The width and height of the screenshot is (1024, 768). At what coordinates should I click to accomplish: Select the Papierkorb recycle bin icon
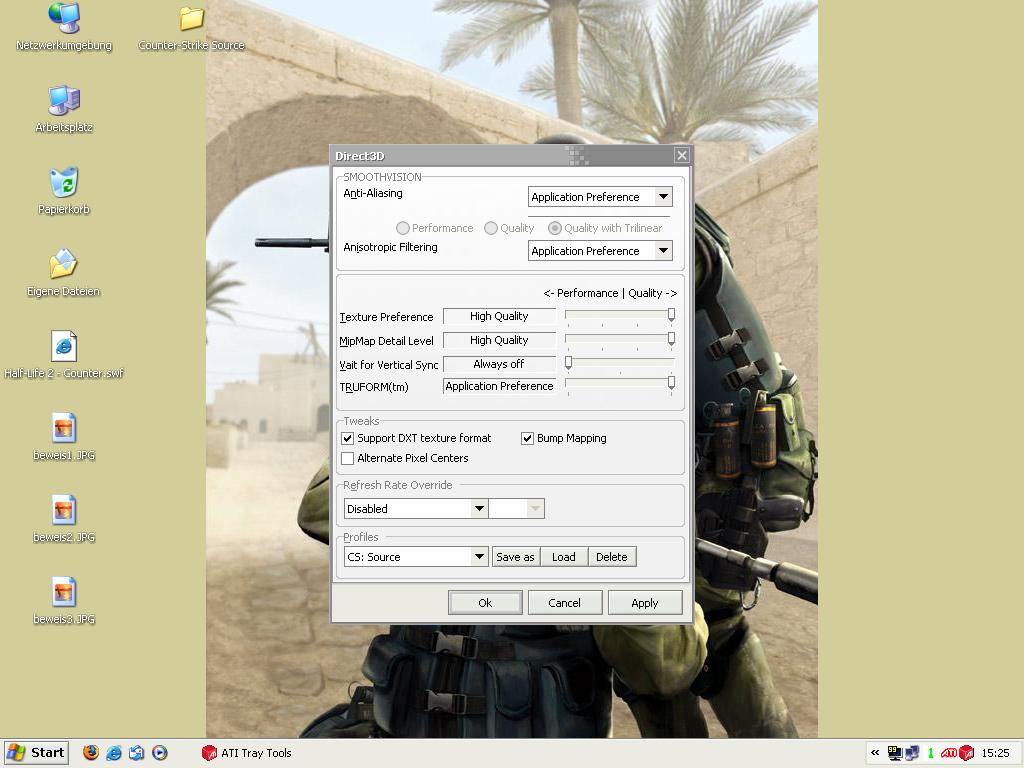tap(63, 191)
